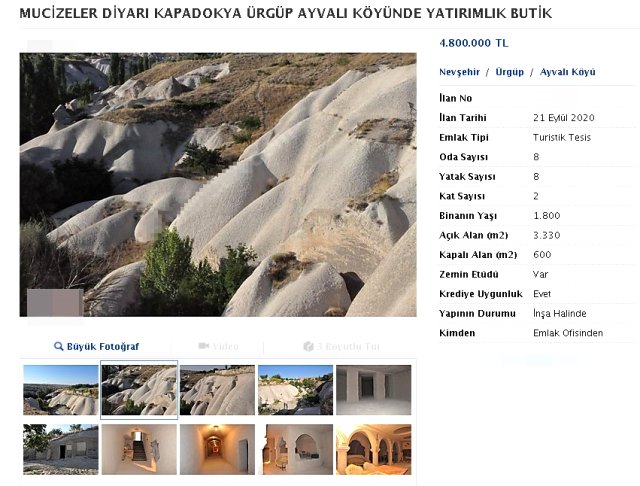Select the stone building exterior thumbnail
Screen dimensions: 640x486
click(x=61, y=449)
